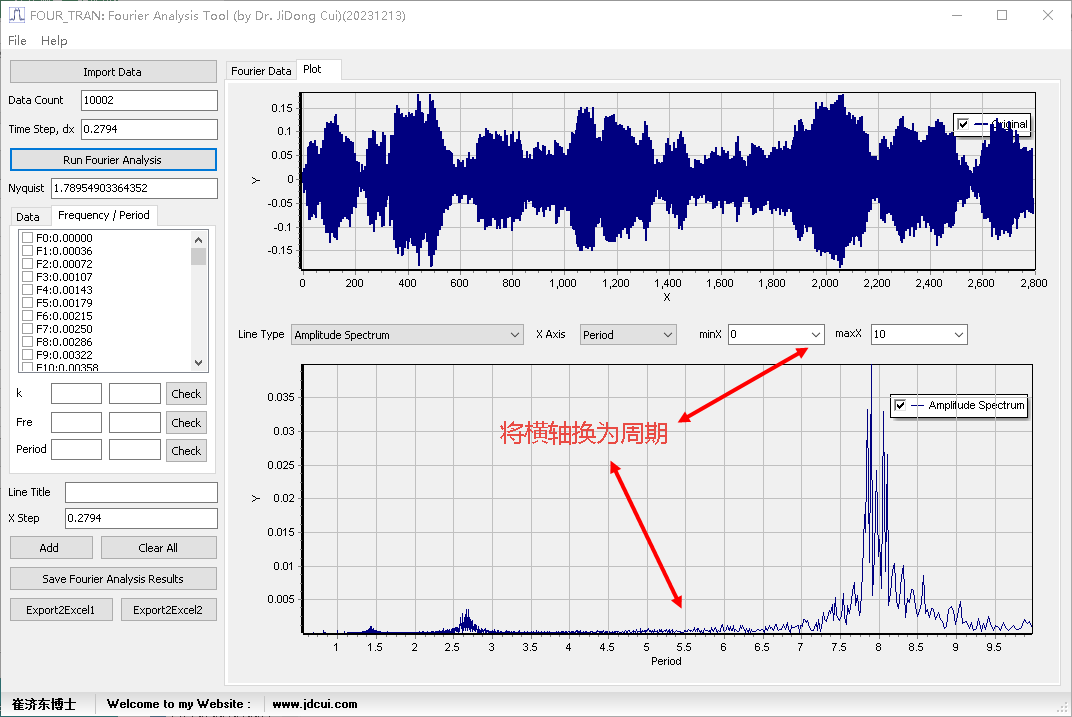Image resolution: width=1072 pixels, height=717 pixels.
Task: Toggle the Amplitude Spectrum legend checkbox
Action: point(900,405)
